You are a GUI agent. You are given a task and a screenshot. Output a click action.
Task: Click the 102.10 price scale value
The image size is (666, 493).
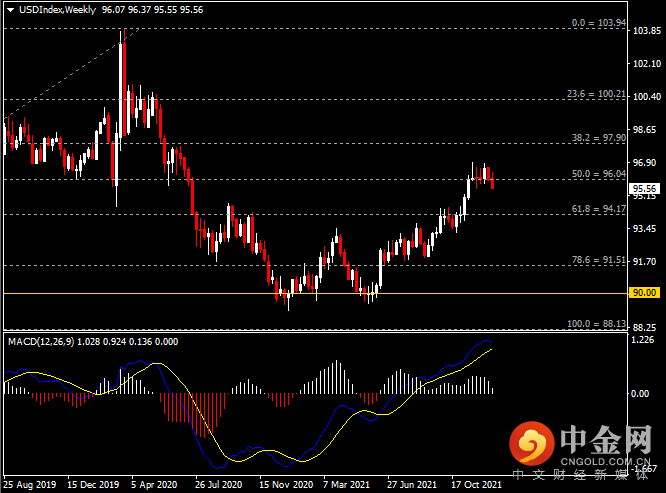(647, 64)
